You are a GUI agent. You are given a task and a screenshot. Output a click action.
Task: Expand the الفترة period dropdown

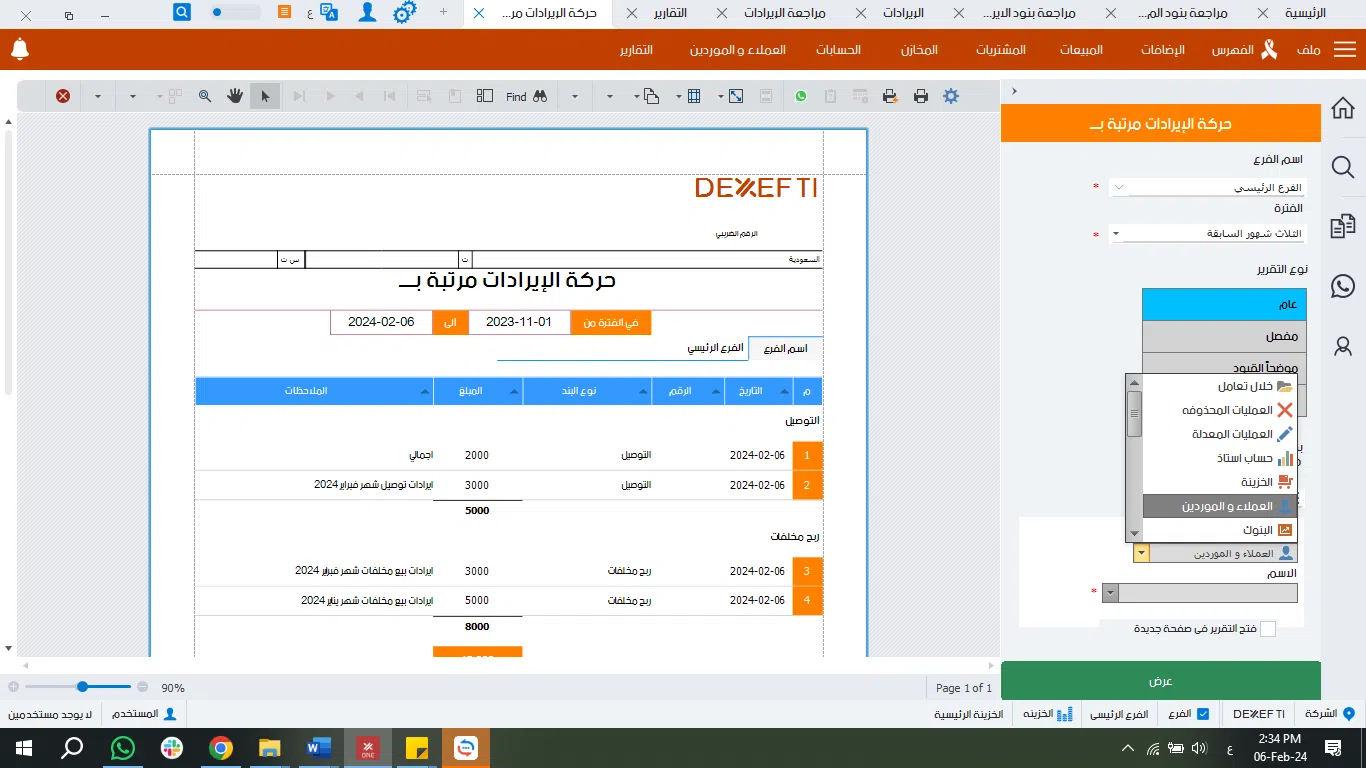(1117, 234)
